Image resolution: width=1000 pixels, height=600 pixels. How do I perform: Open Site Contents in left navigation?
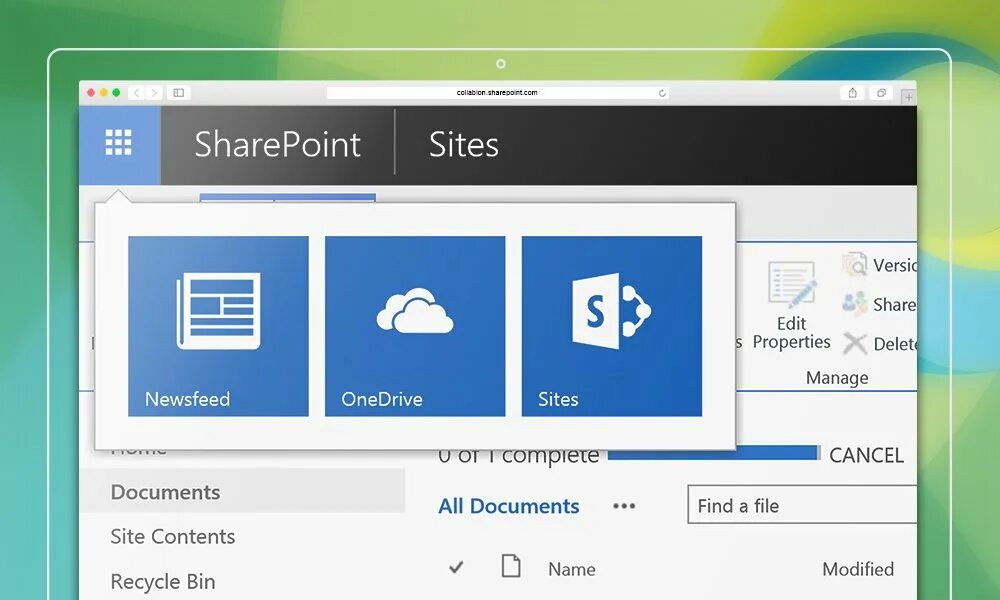173,536
